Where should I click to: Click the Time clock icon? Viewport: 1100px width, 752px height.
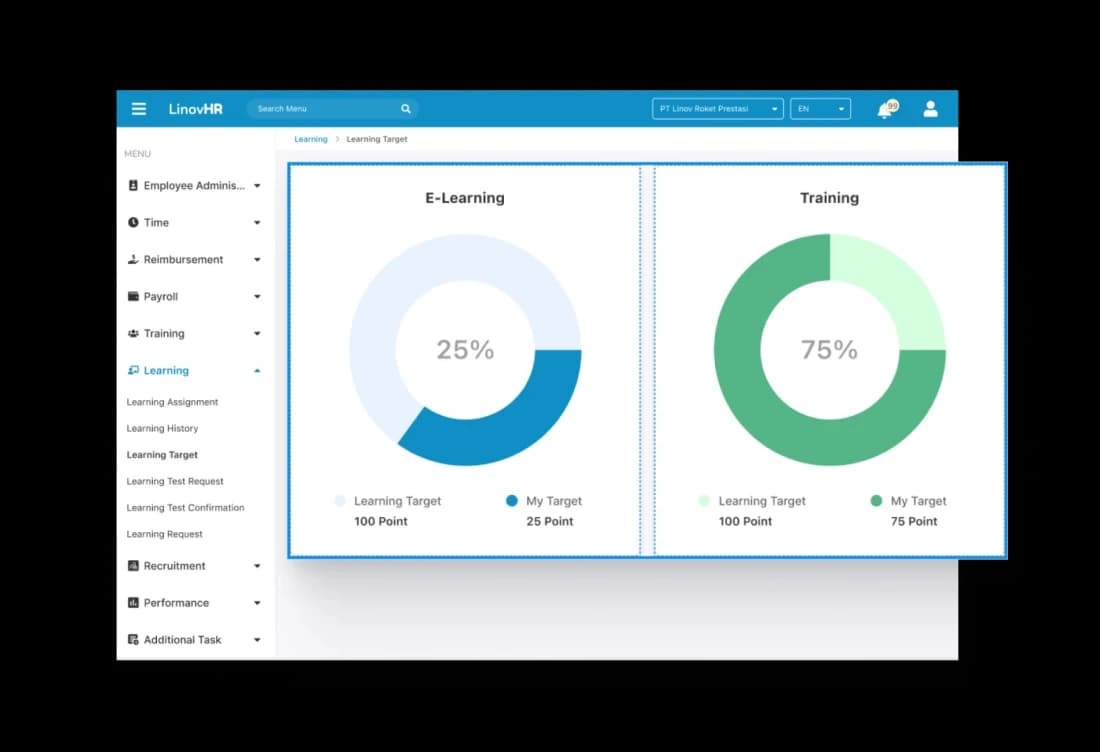pyautogui.click(x=133, y=222)
